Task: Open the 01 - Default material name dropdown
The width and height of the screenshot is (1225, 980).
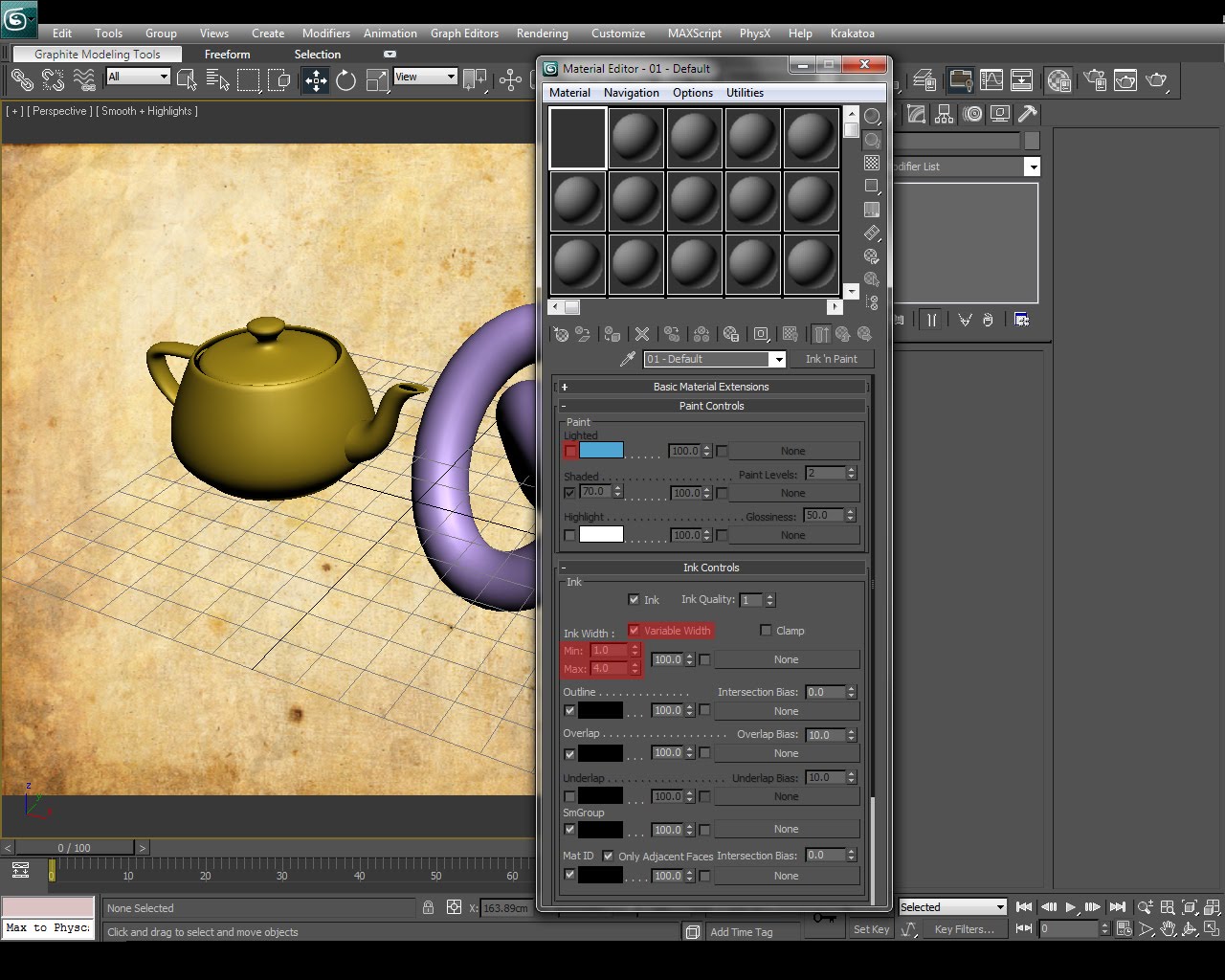Action: 778,359
